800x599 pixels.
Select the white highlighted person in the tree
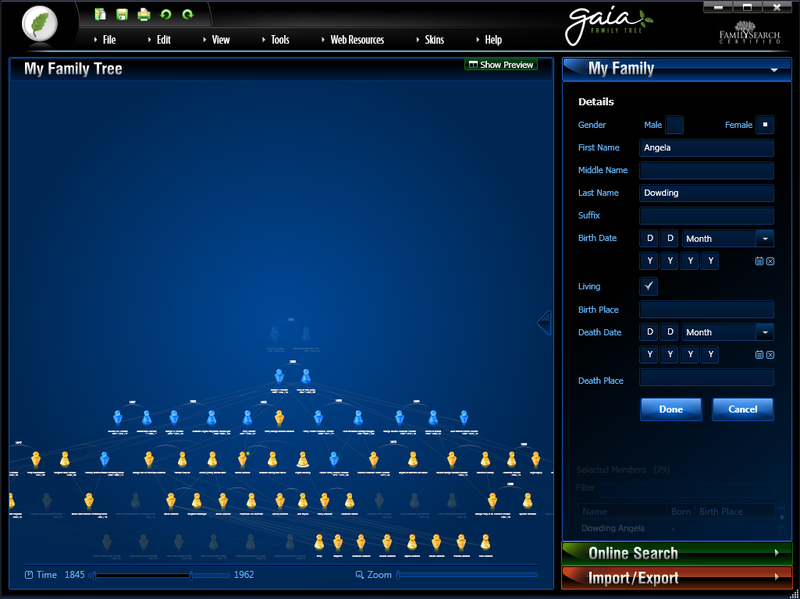303,460
